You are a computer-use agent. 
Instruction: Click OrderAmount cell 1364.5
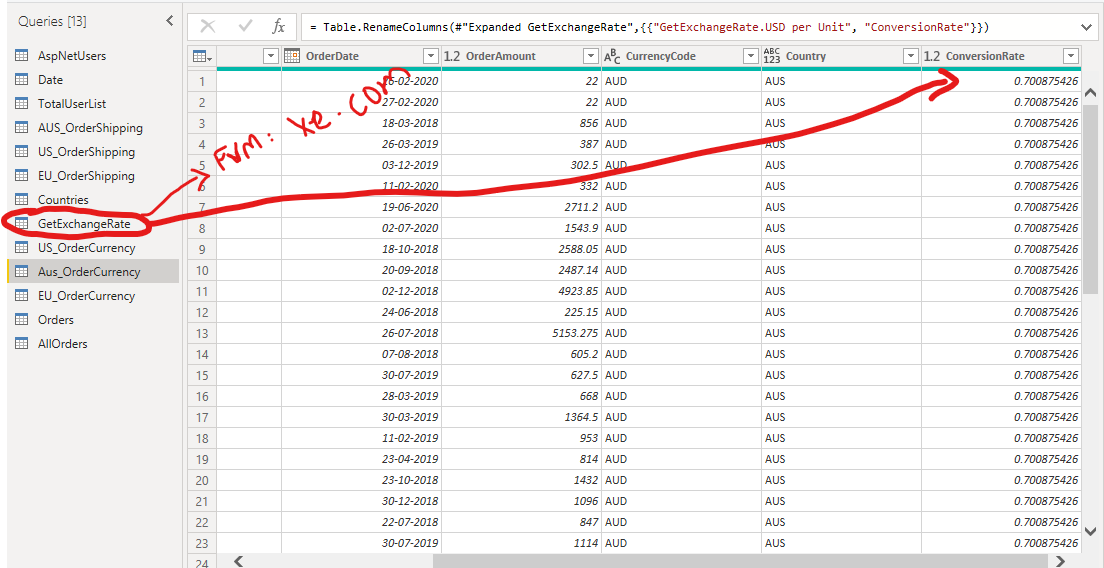coord(521,417)
